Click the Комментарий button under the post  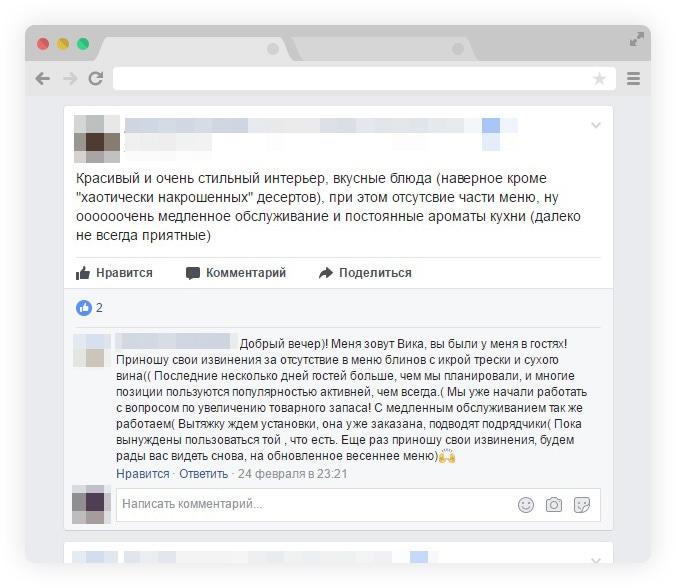(236, 273)
